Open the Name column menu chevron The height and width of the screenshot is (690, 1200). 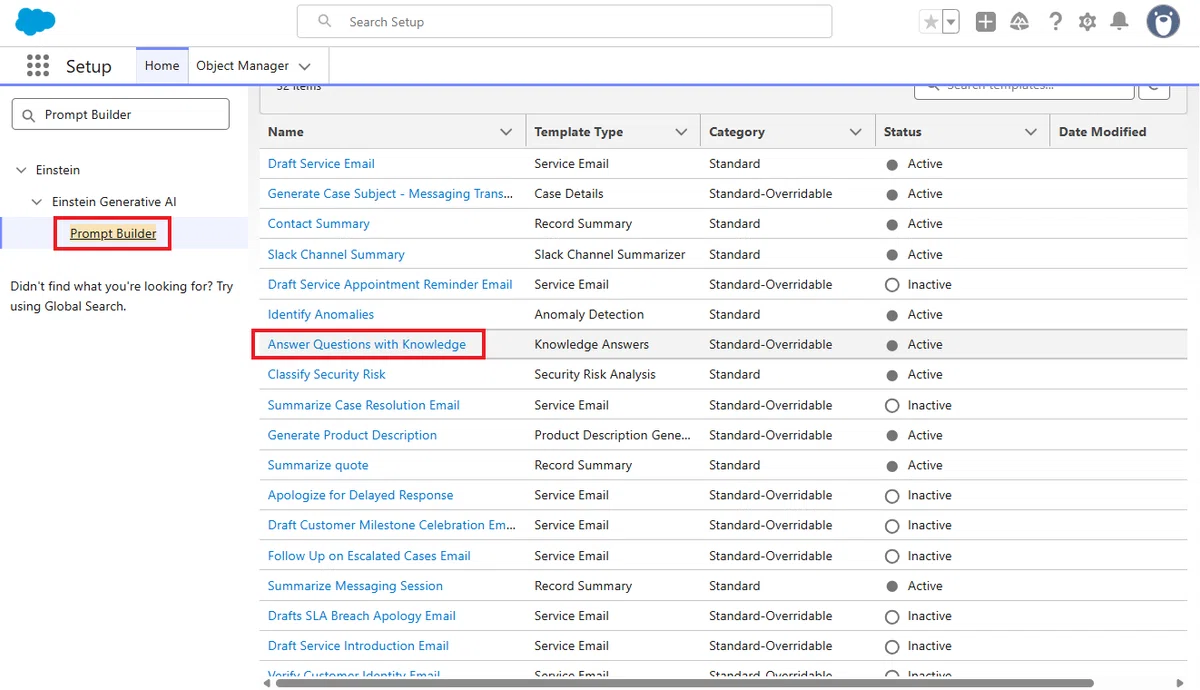coord(506,132)
